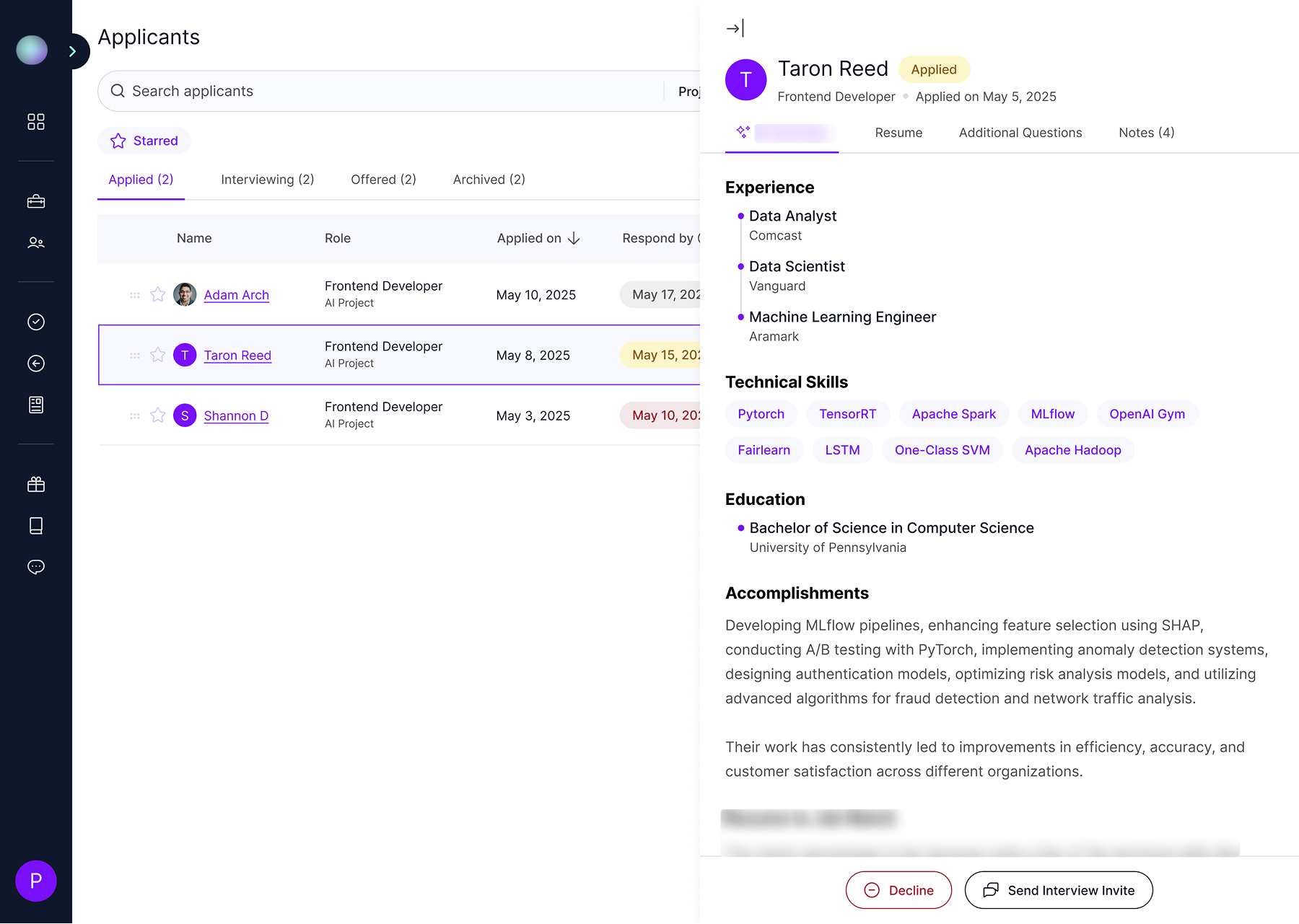Click the checkmark circle icon in sidebar
The image size is (1299, 924).
click(x=36, y=322)
